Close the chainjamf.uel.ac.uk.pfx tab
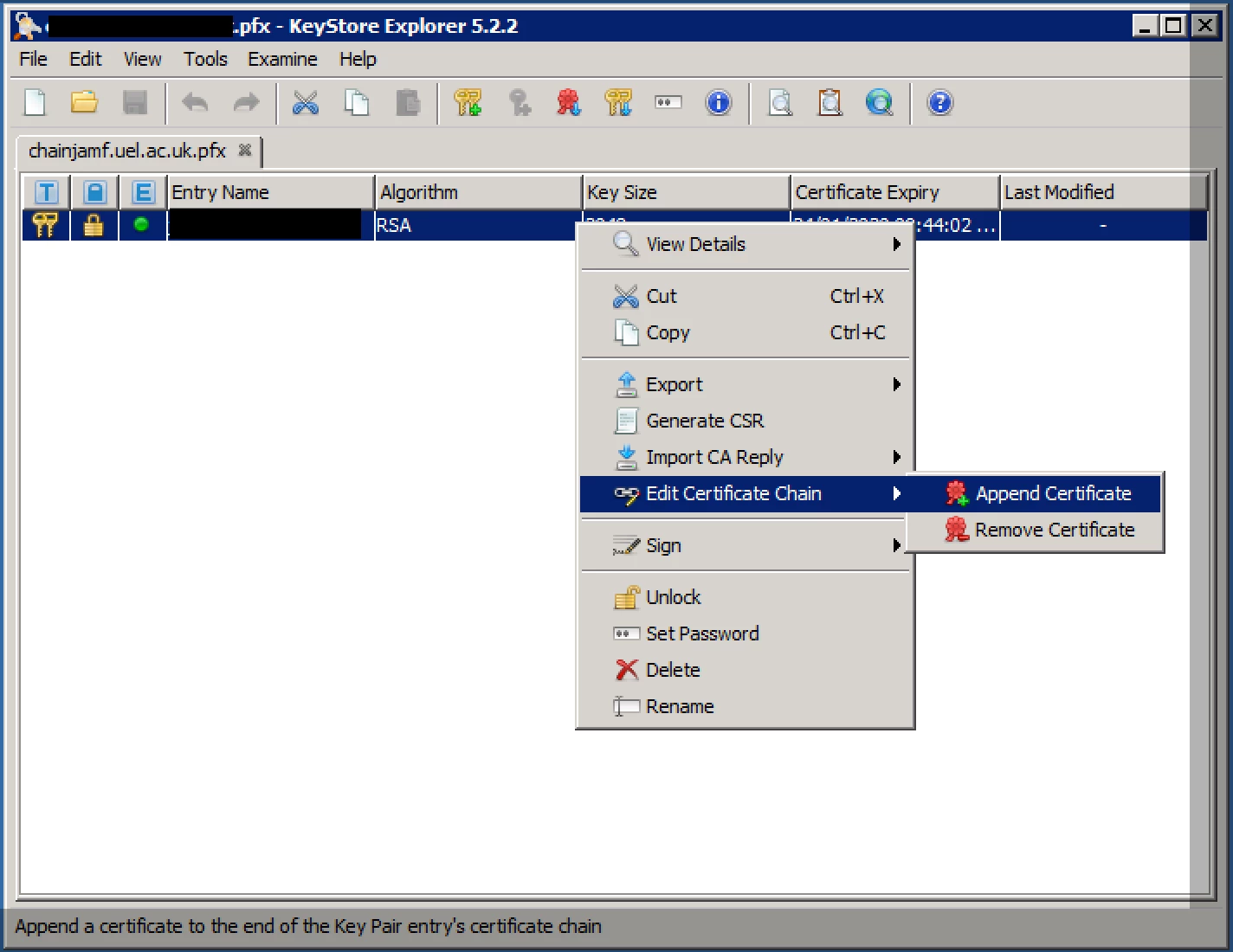 click(x=245, y=150)
